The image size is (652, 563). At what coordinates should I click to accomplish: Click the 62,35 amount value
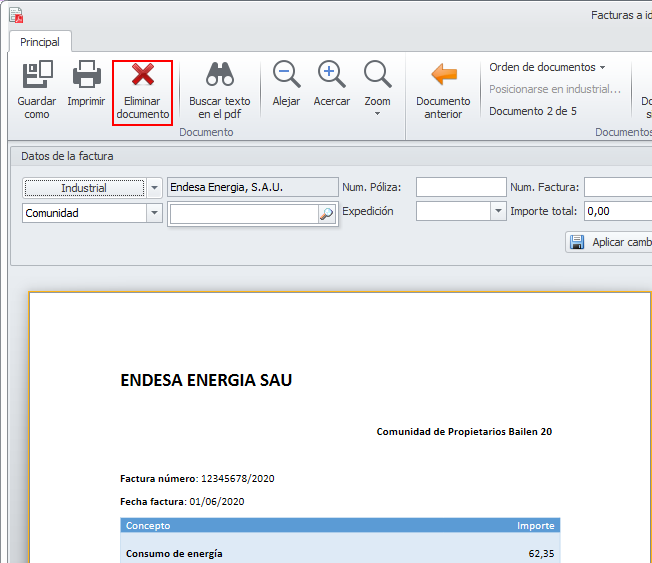pos(541,553)
